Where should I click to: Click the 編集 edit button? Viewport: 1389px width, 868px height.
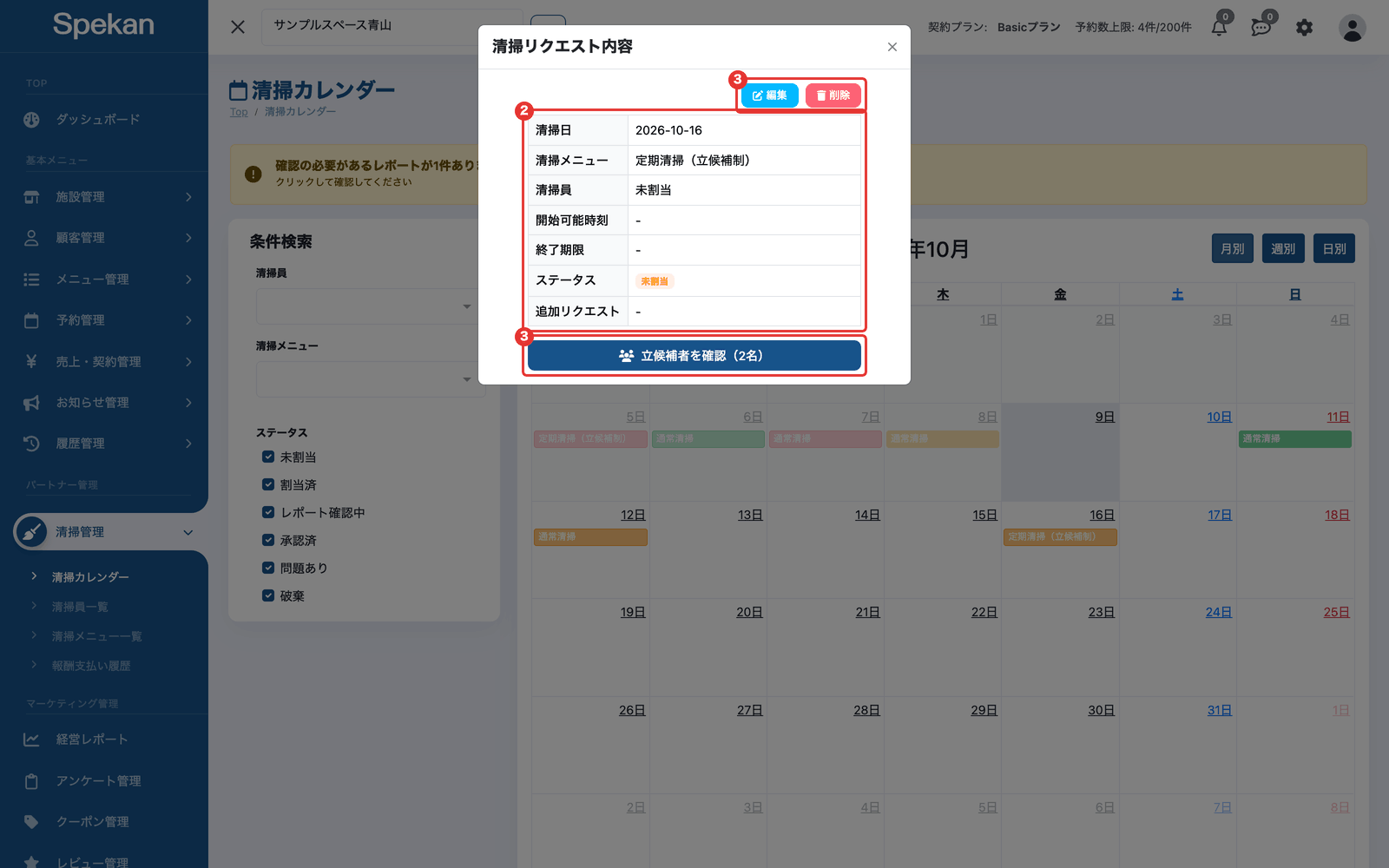(x=769, y=95)
